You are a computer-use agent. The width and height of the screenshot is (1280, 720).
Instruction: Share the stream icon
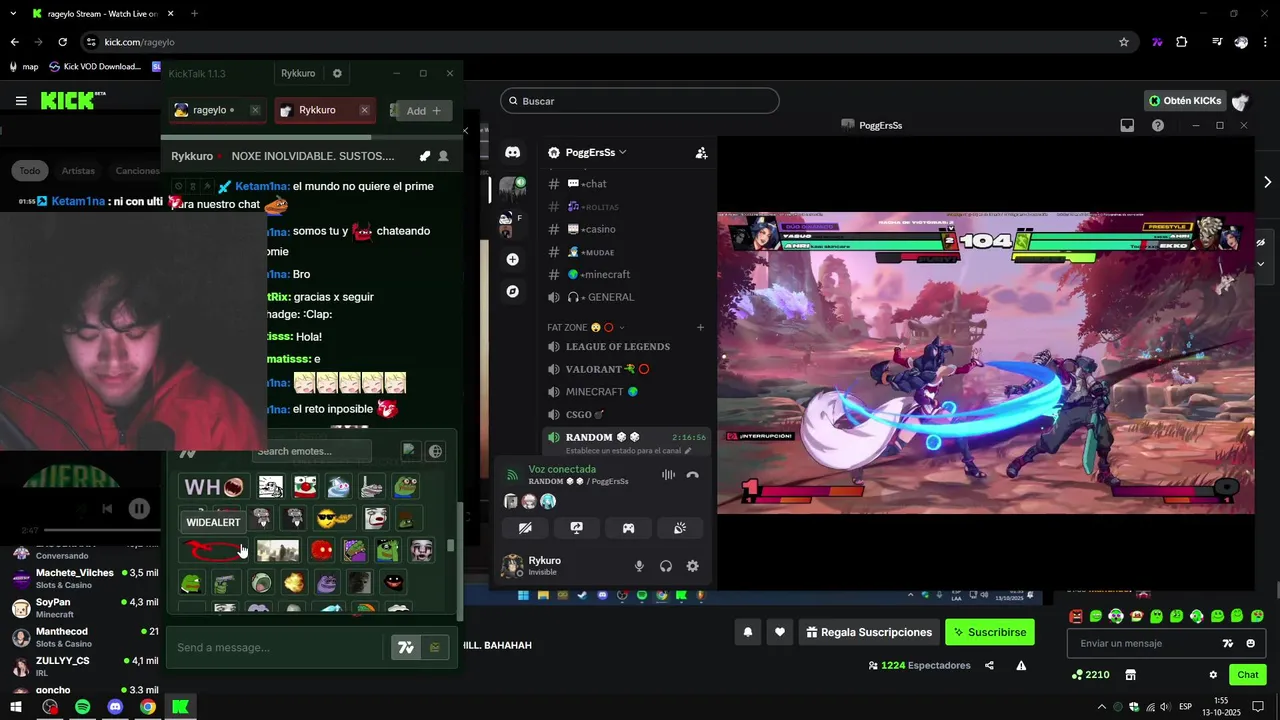click(989, 666)
